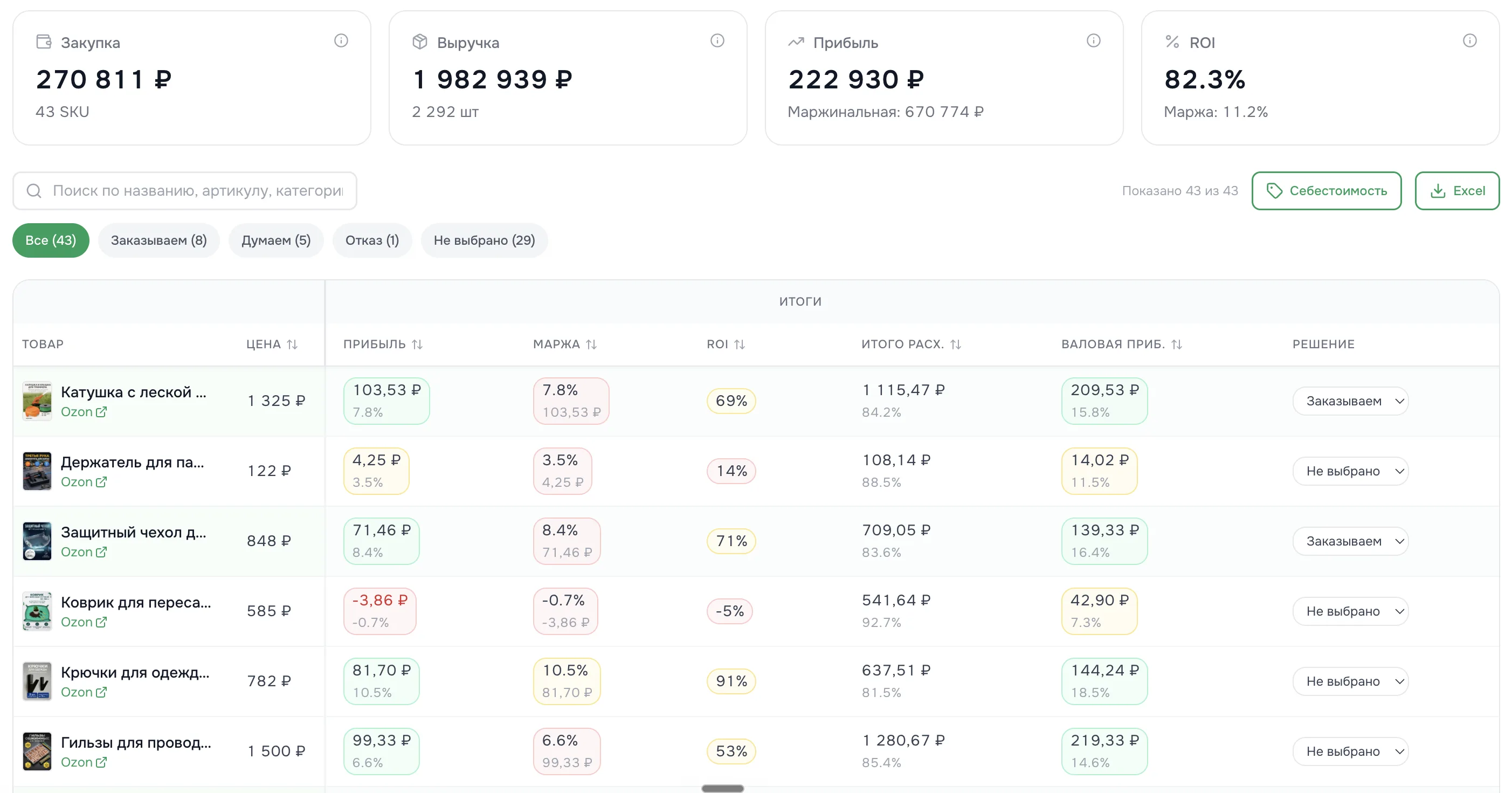
Task: Change decision for Гильзы для провод...
Action: [x=1351, y=751]
